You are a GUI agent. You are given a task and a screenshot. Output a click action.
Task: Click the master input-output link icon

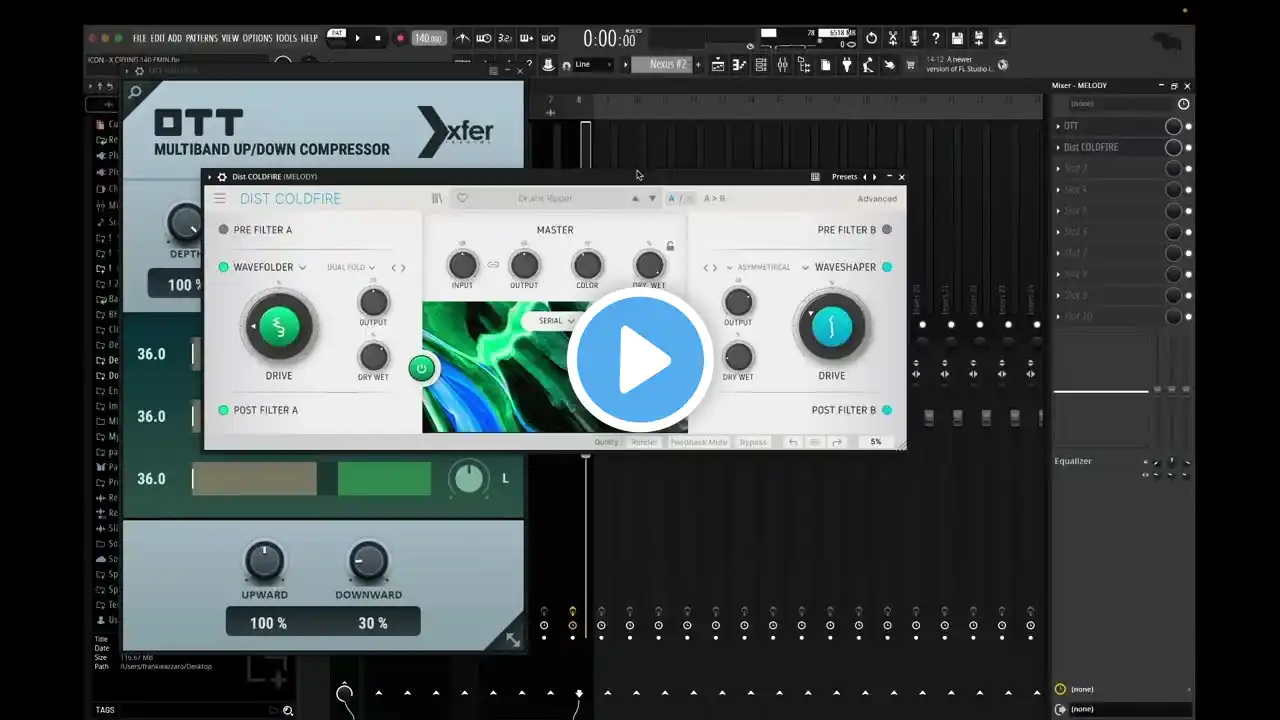click(493, 265)
